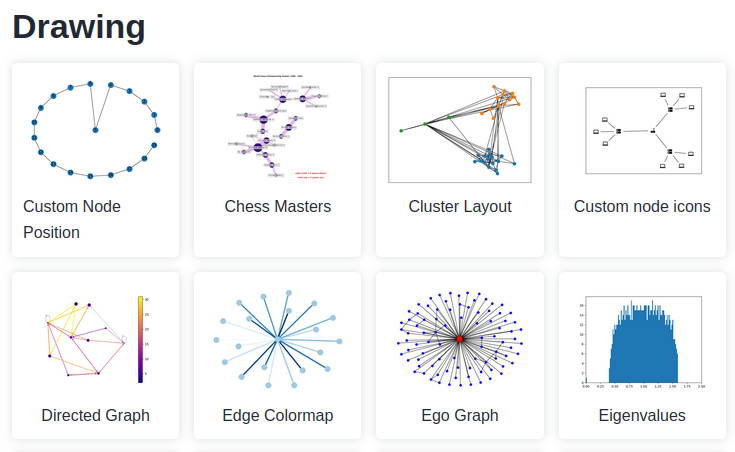This screenshot has height=452, width=735.
Task: Select the Custom node icons thumbnail image
Action: [643, 130]
